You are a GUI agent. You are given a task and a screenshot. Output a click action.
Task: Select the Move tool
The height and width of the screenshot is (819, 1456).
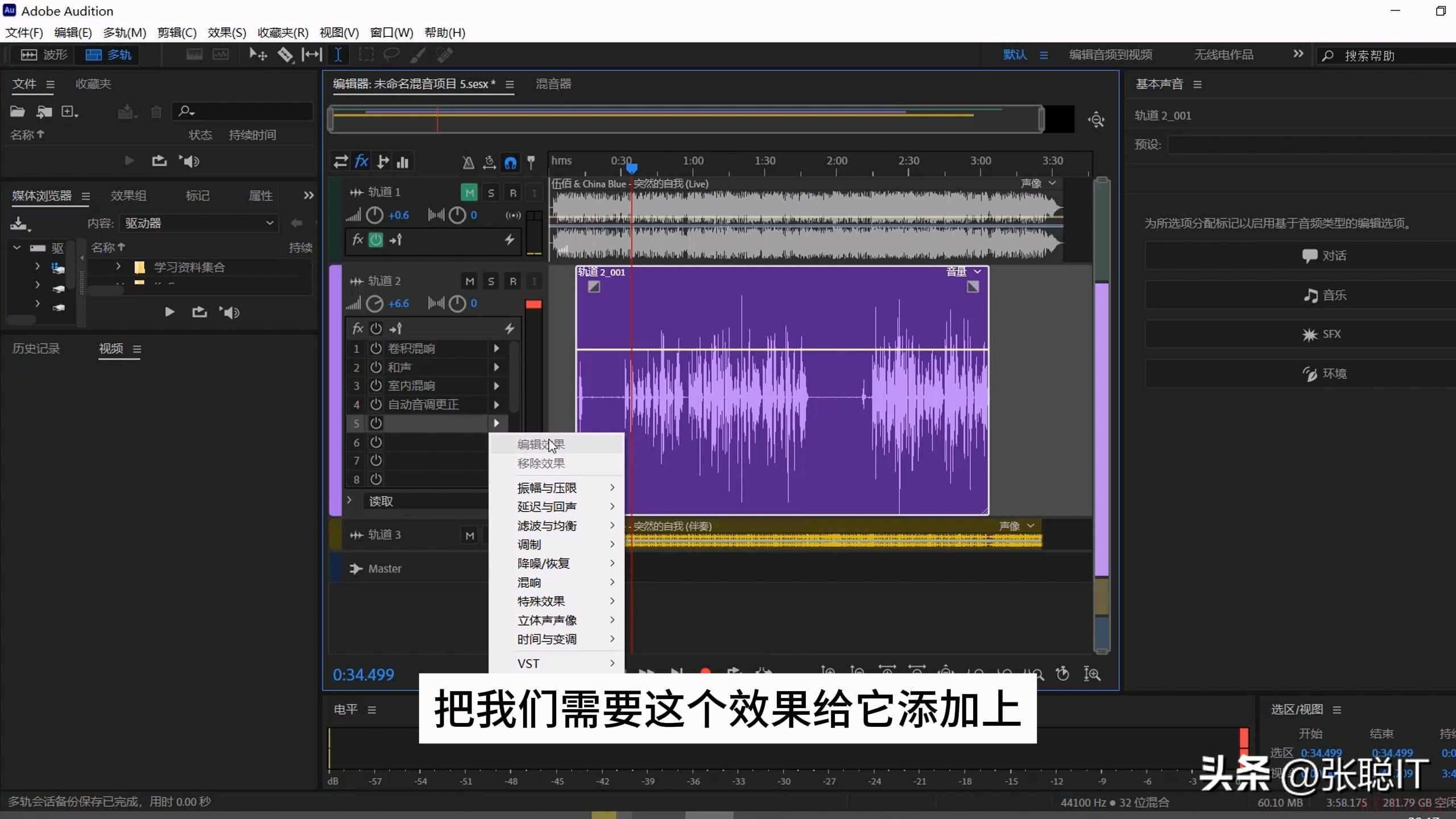(x=258, y=55)
